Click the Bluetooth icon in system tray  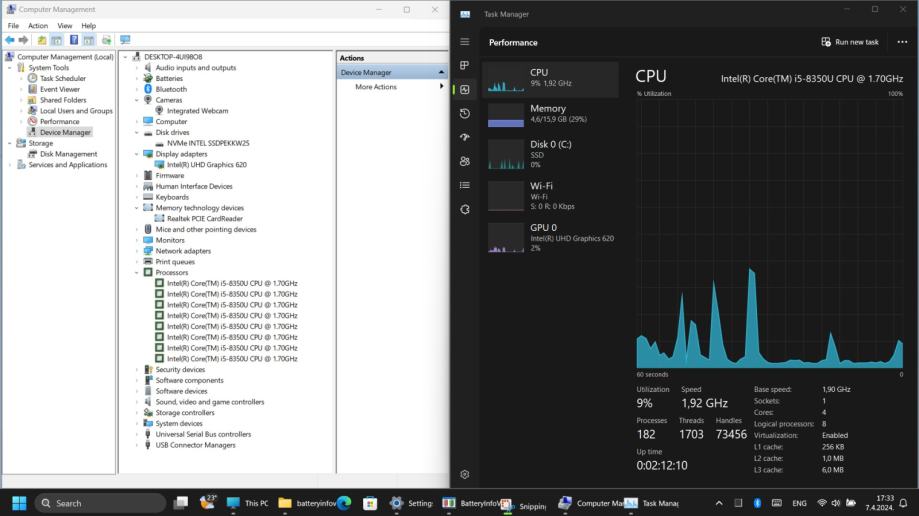tap(757, 503)
